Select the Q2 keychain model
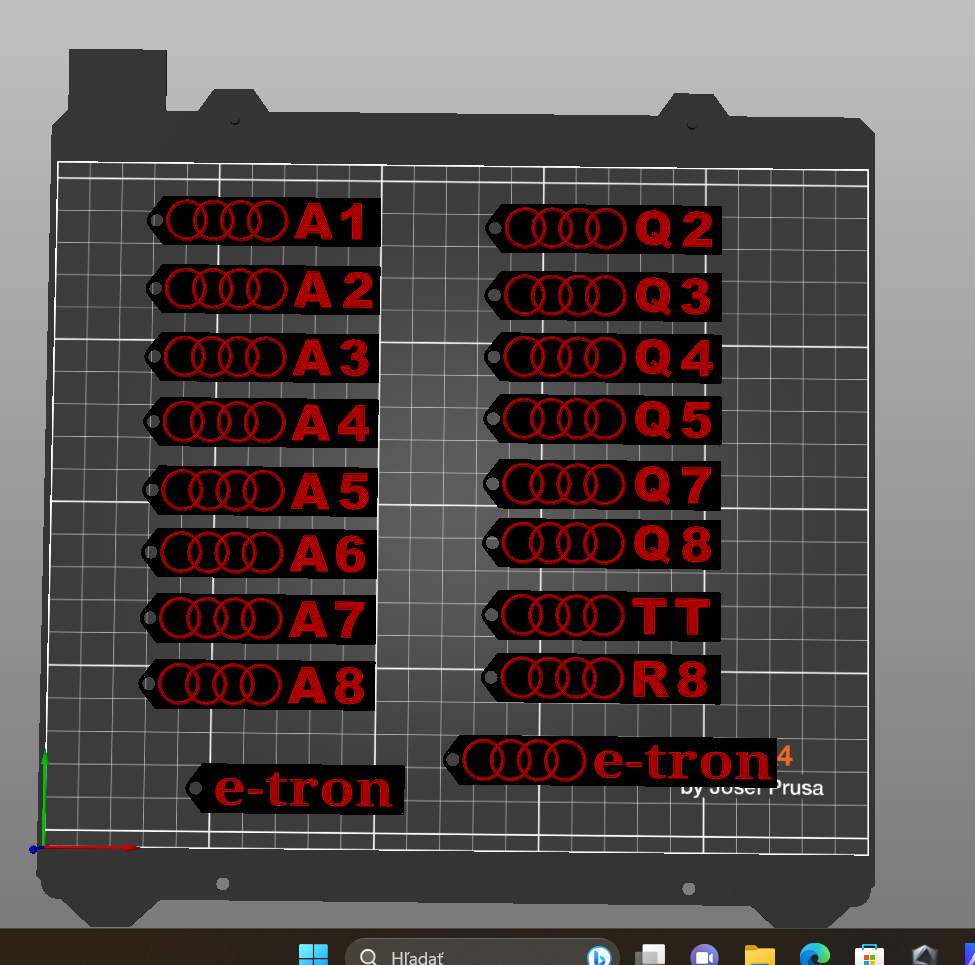Viewport: 975px width, 965px height. coord(606,229)
